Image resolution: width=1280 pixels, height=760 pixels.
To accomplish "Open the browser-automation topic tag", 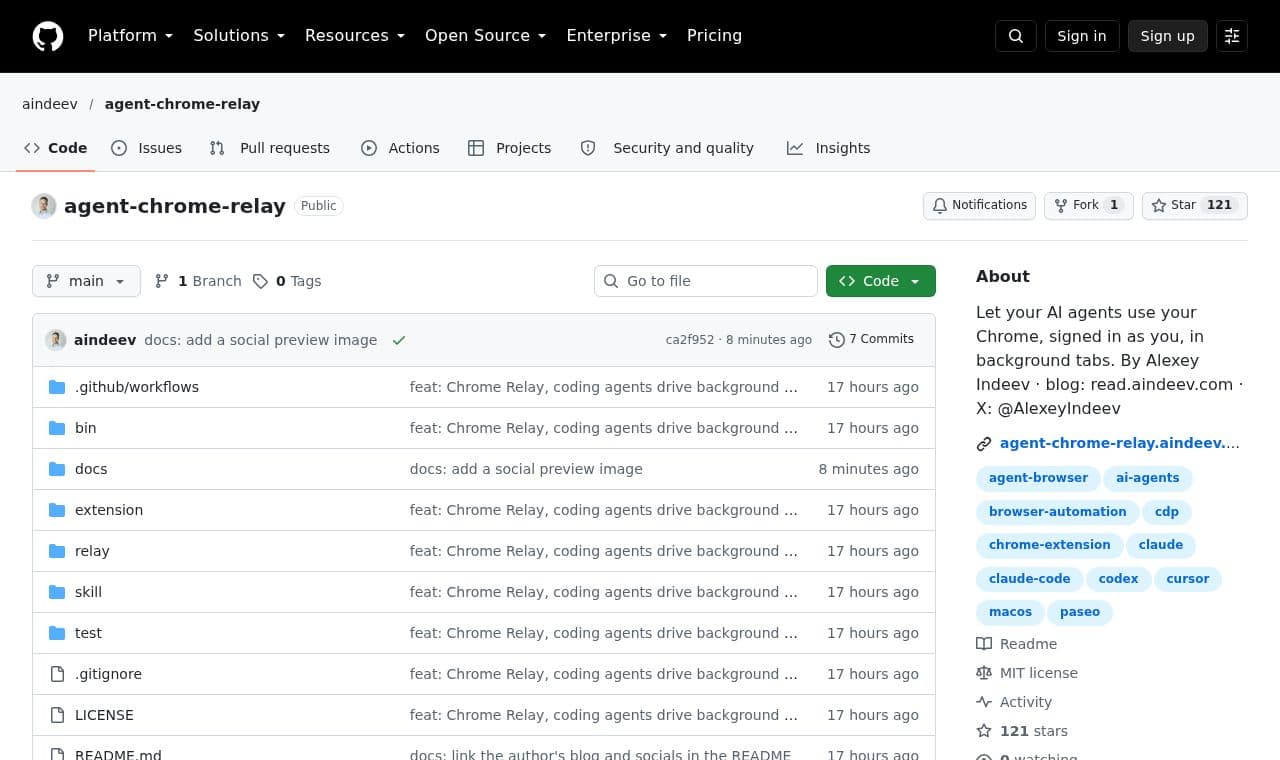I will click(1057, 512).
